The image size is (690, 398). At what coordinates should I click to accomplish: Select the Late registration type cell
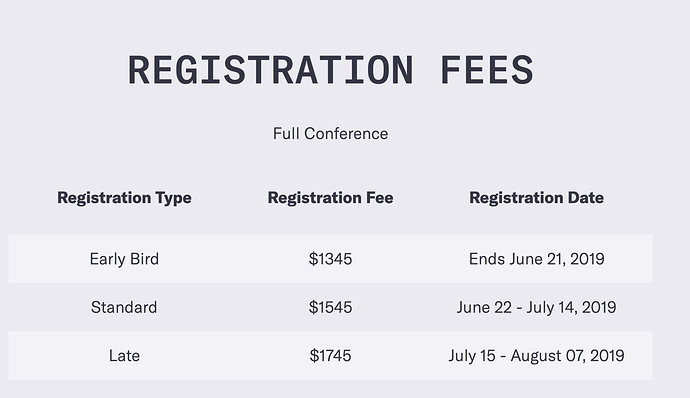point(125,356)
